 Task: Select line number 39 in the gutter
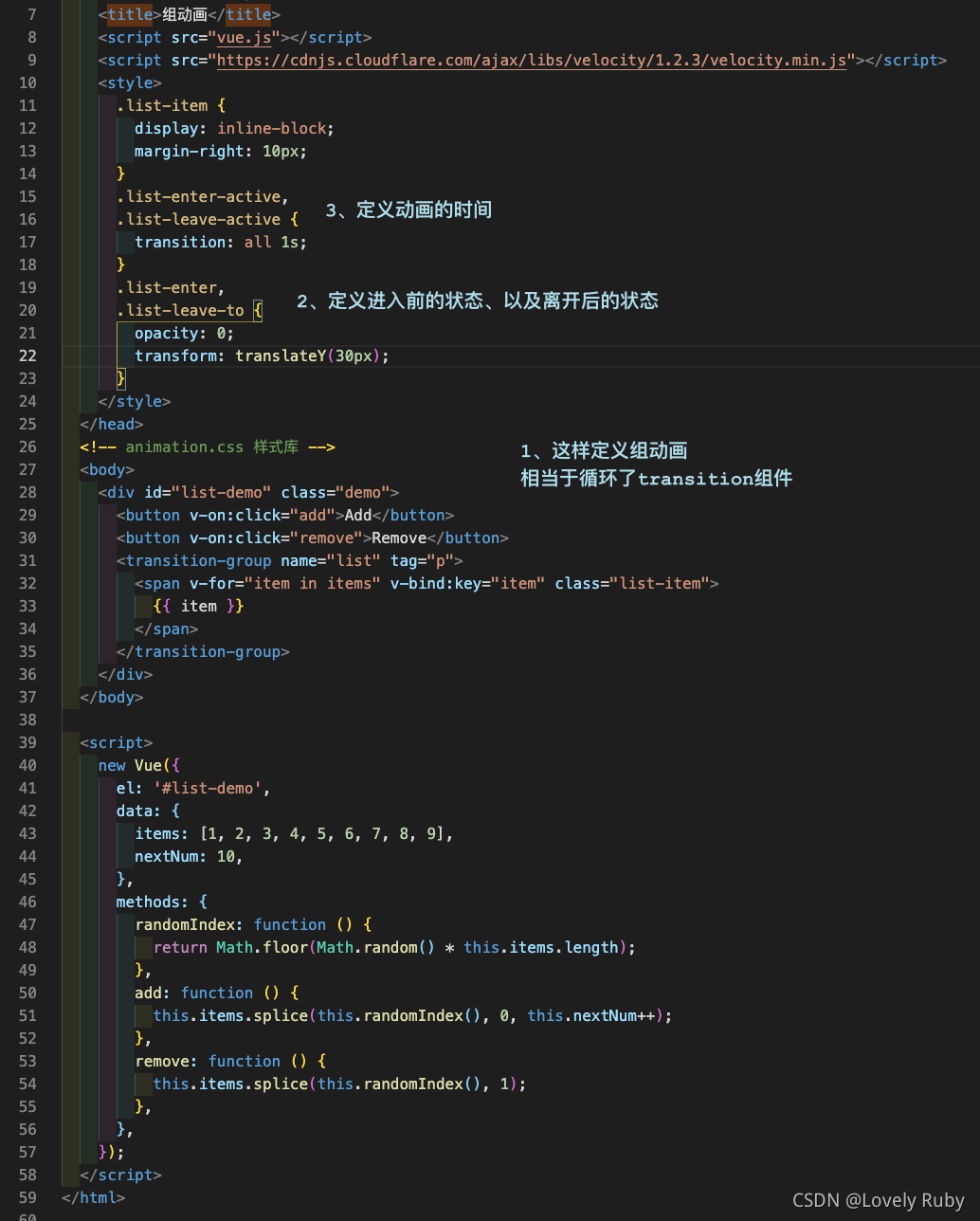coord(27,742)
